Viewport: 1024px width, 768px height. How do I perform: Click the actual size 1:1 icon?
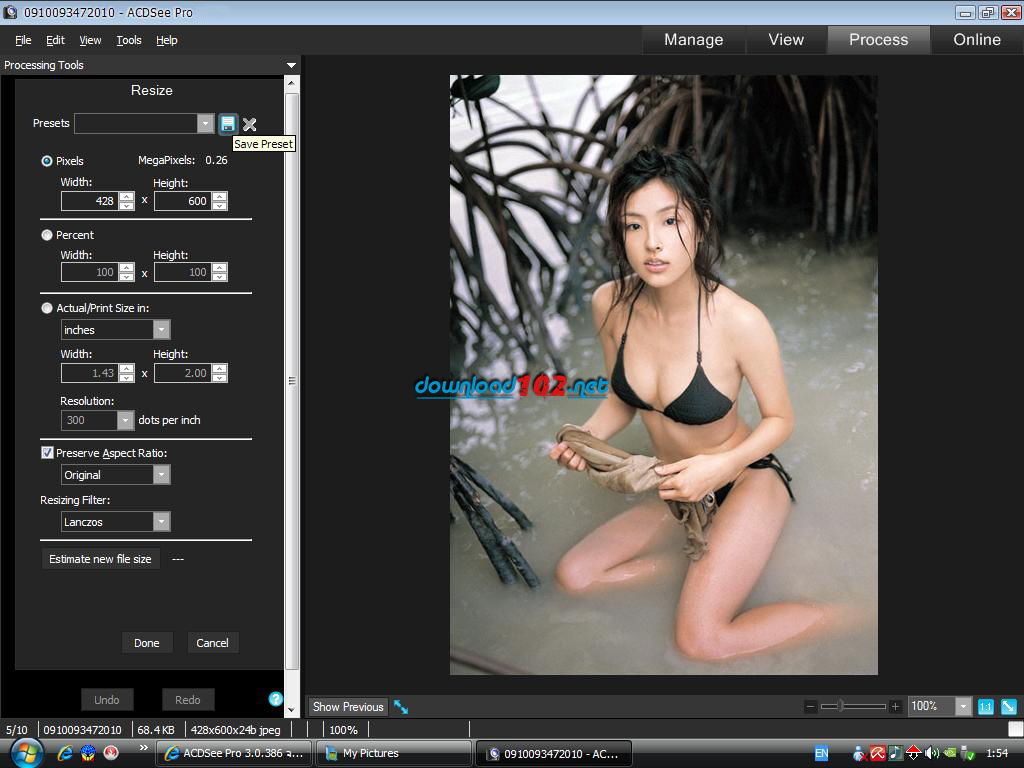tap(985, 706)
